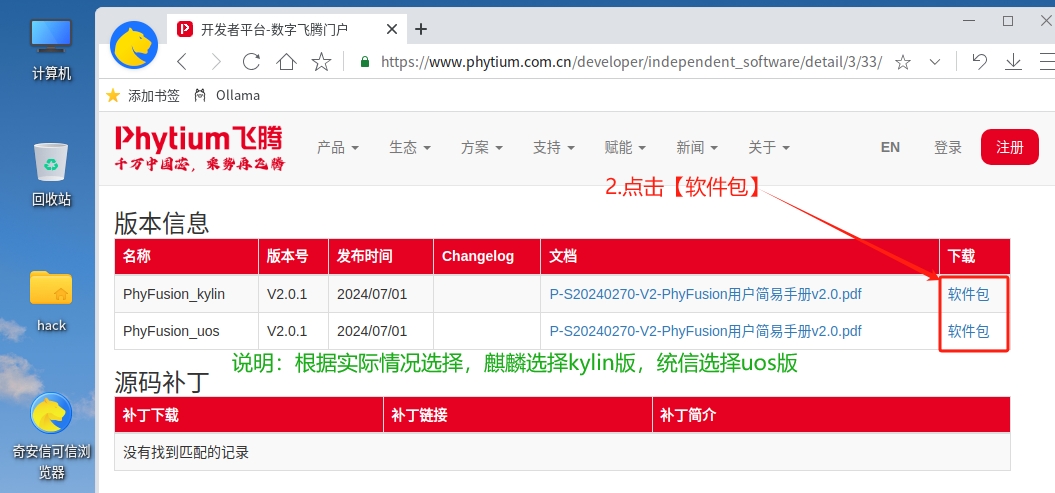Click the browser forward arrow

pyautogui.click(x=216, y=62)
